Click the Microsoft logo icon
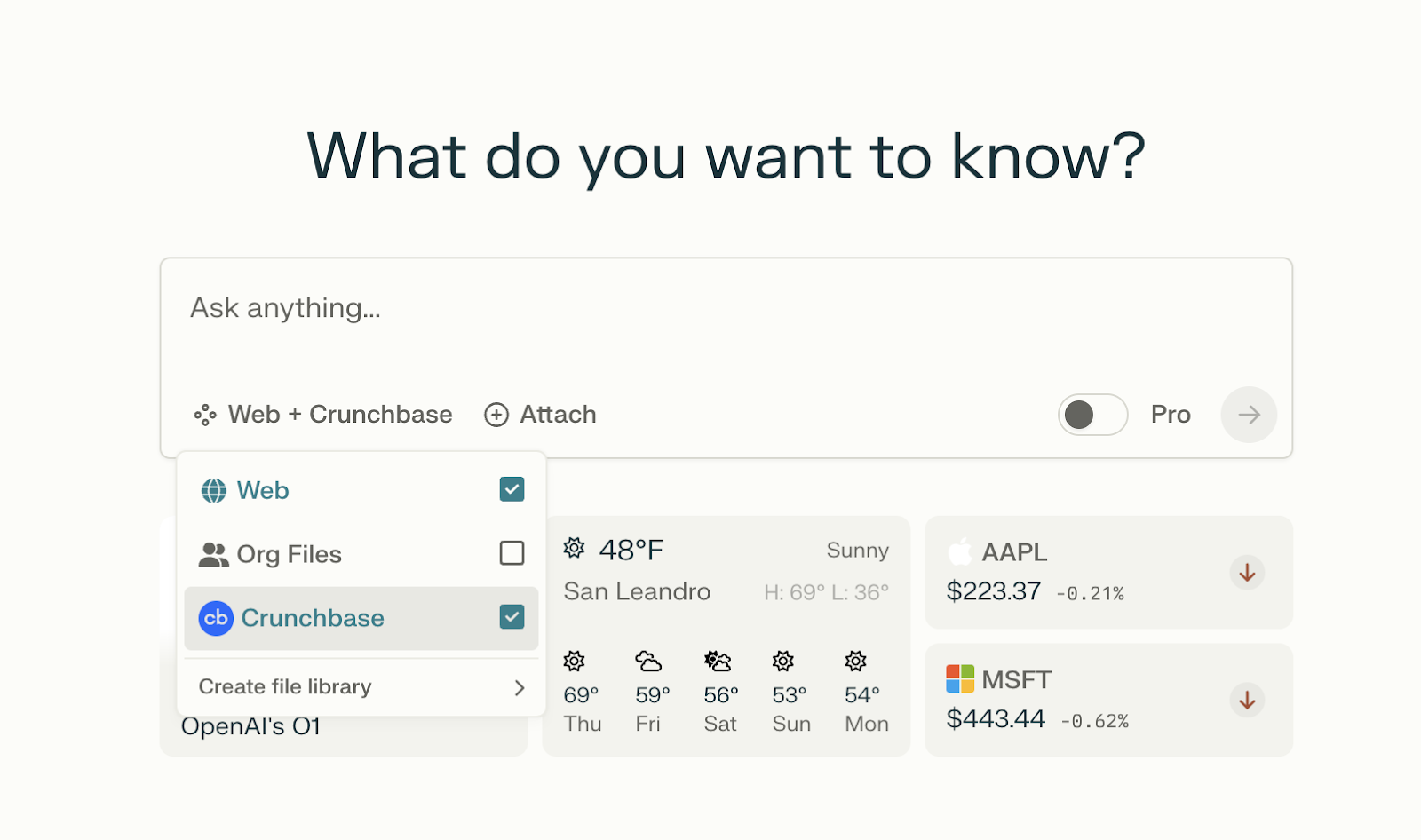The image size is (1421, 840). coord(960,679)
